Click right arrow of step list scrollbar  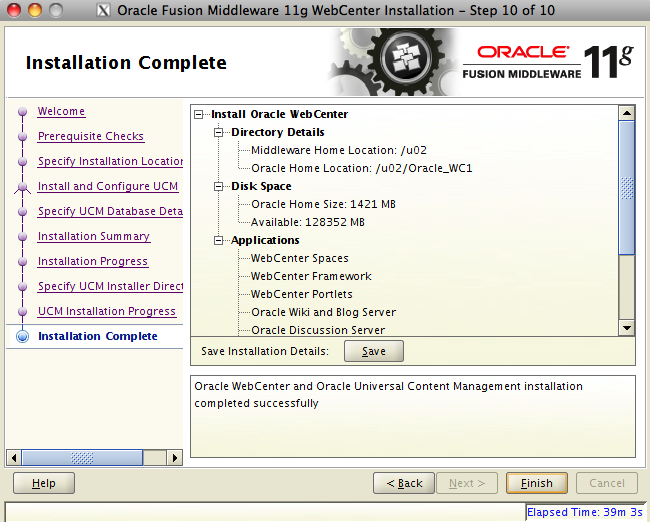click(175, 458)
